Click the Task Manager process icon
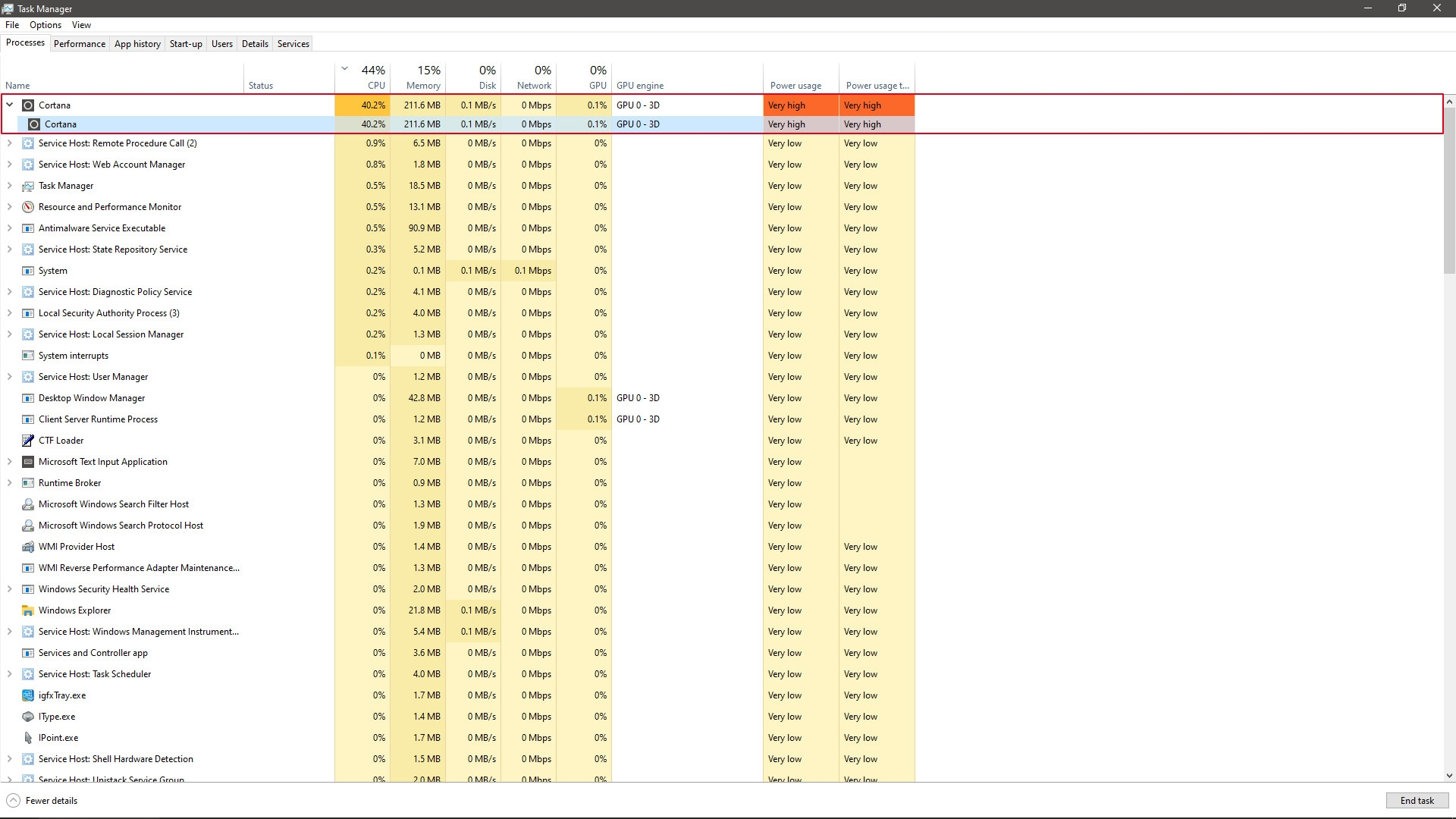 tap(27, 185)
